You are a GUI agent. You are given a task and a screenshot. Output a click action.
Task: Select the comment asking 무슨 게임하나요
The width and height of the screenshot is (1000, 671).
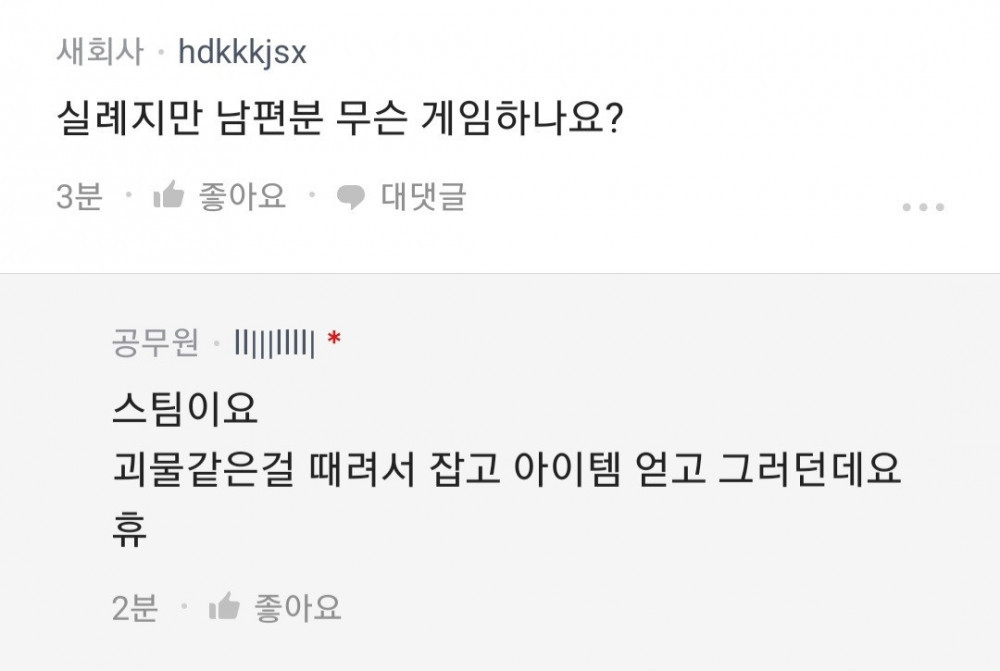341,122
